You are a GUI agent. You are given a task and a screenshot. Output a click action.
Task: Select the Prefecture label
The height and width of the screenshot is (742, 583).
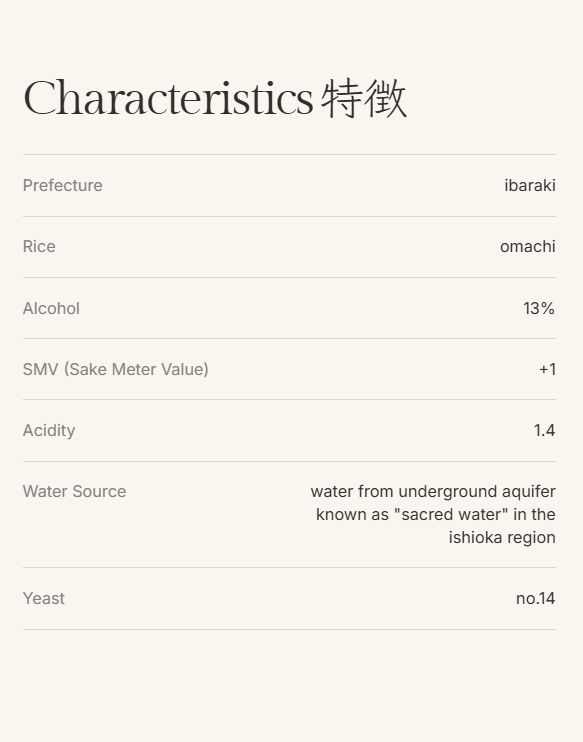pyautogui.click(x=62, y=186)
